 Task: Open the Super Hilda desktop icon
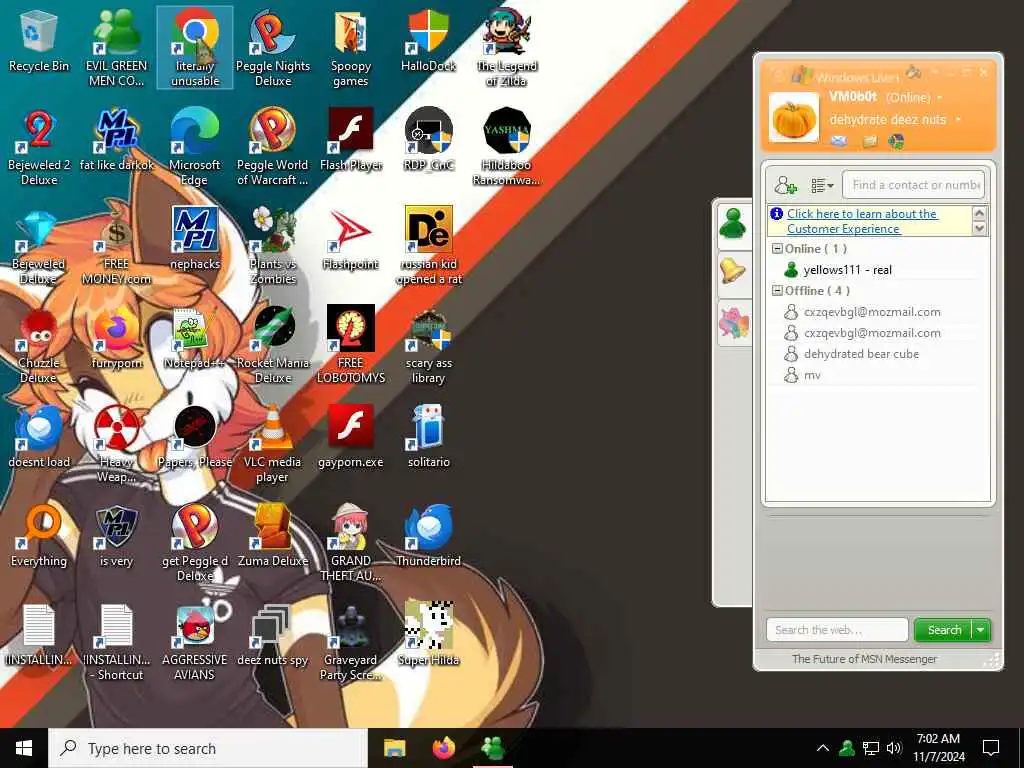click(x=428, y=635)
